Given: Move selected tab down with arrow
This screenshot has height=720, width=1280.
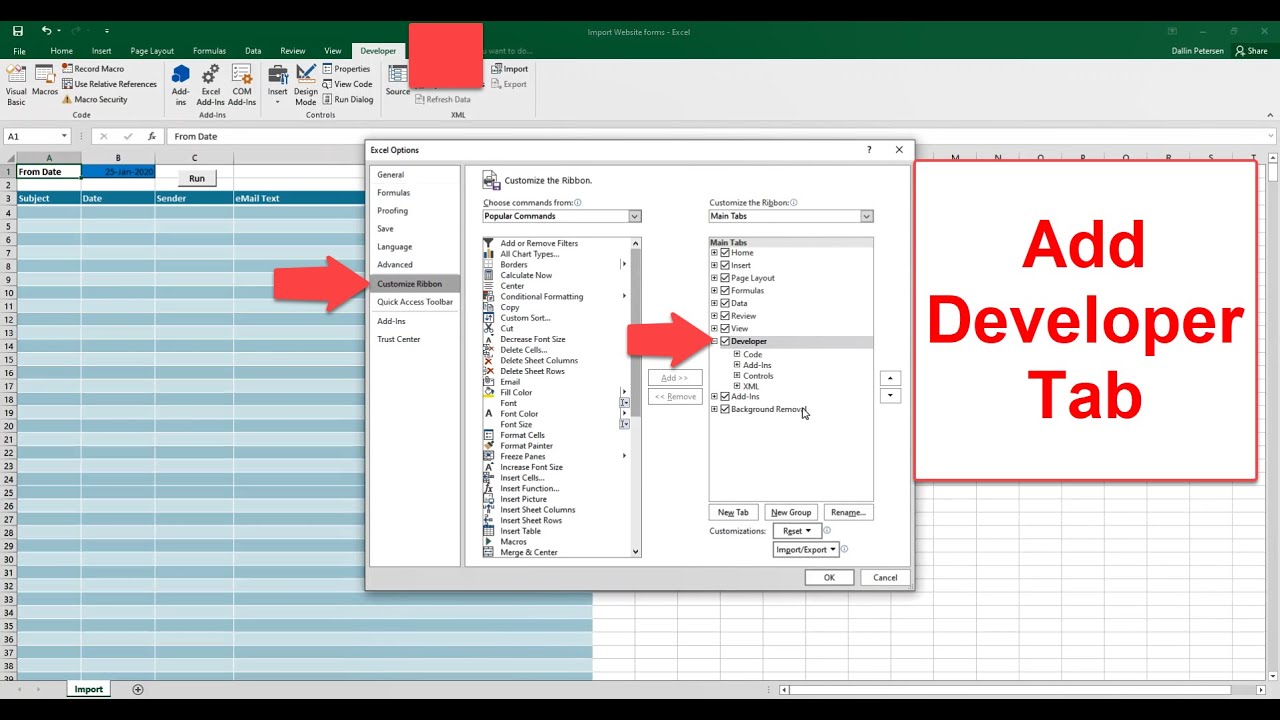Looking at the screenshot, I should [891, 396].
